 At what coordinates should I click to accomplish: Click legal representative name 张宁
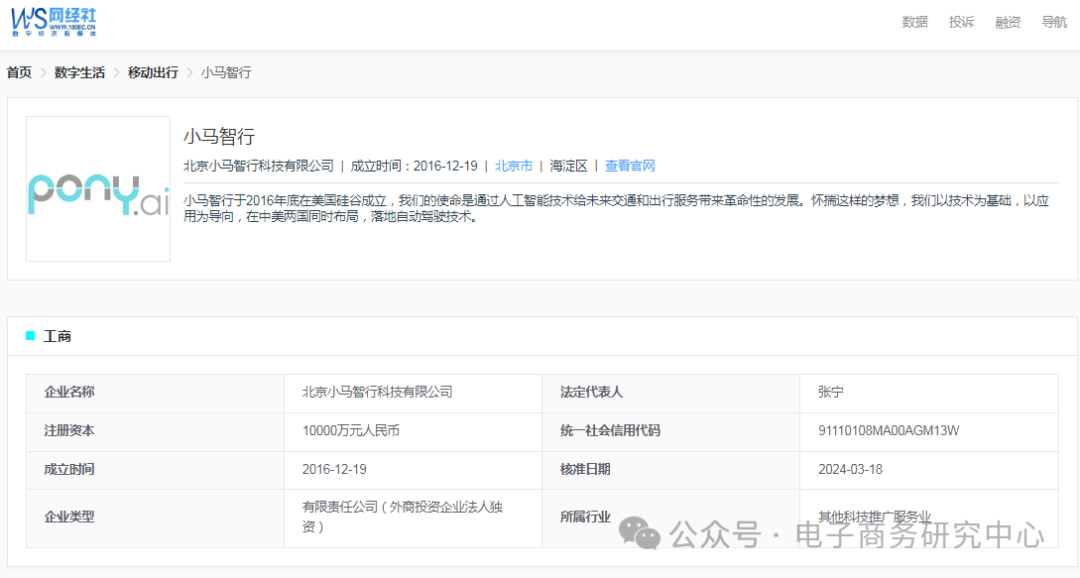point(831,392)
